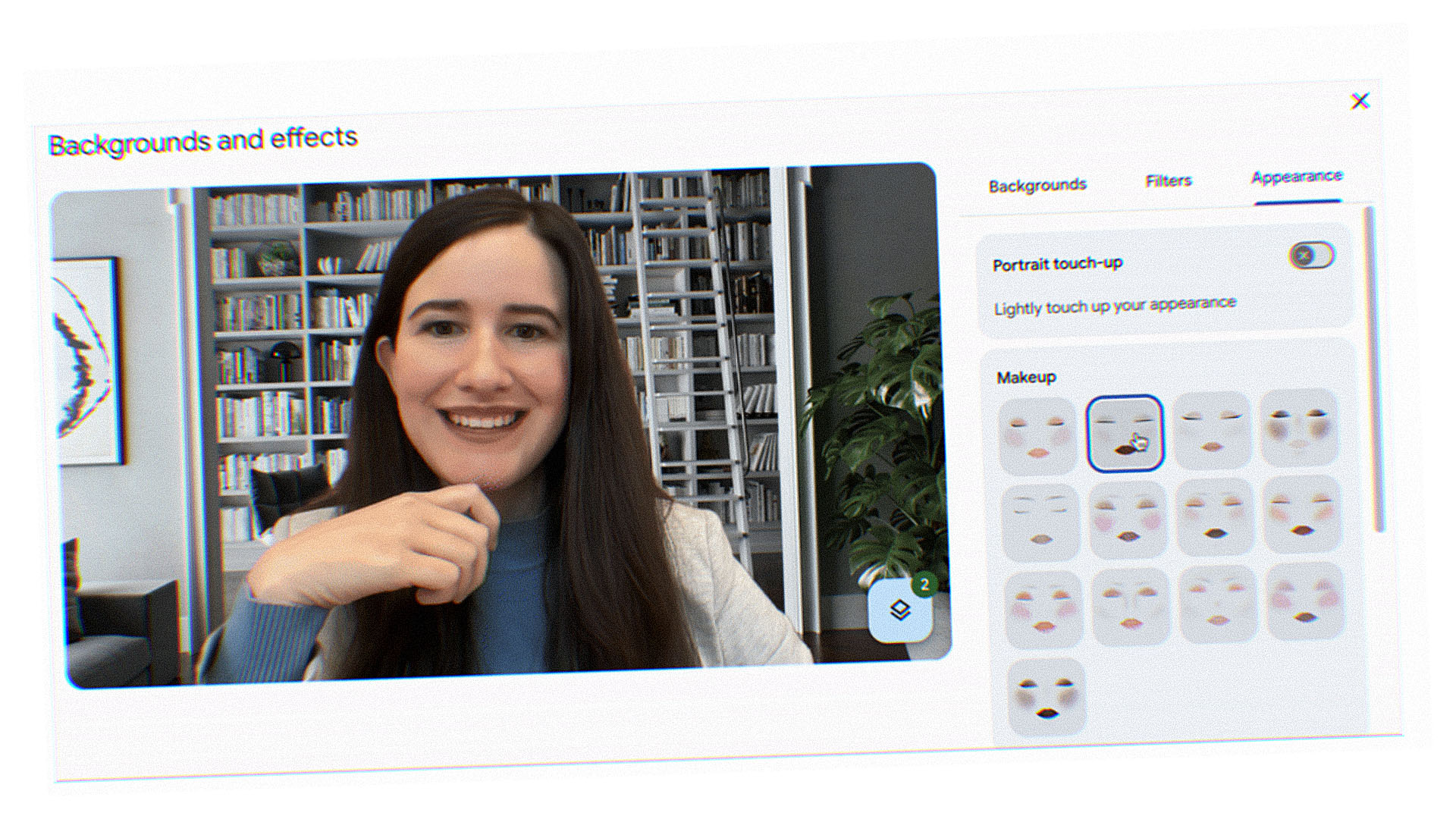Select the Appearance tab
The image size is (1456, 819).
(x=1296, y=177)
